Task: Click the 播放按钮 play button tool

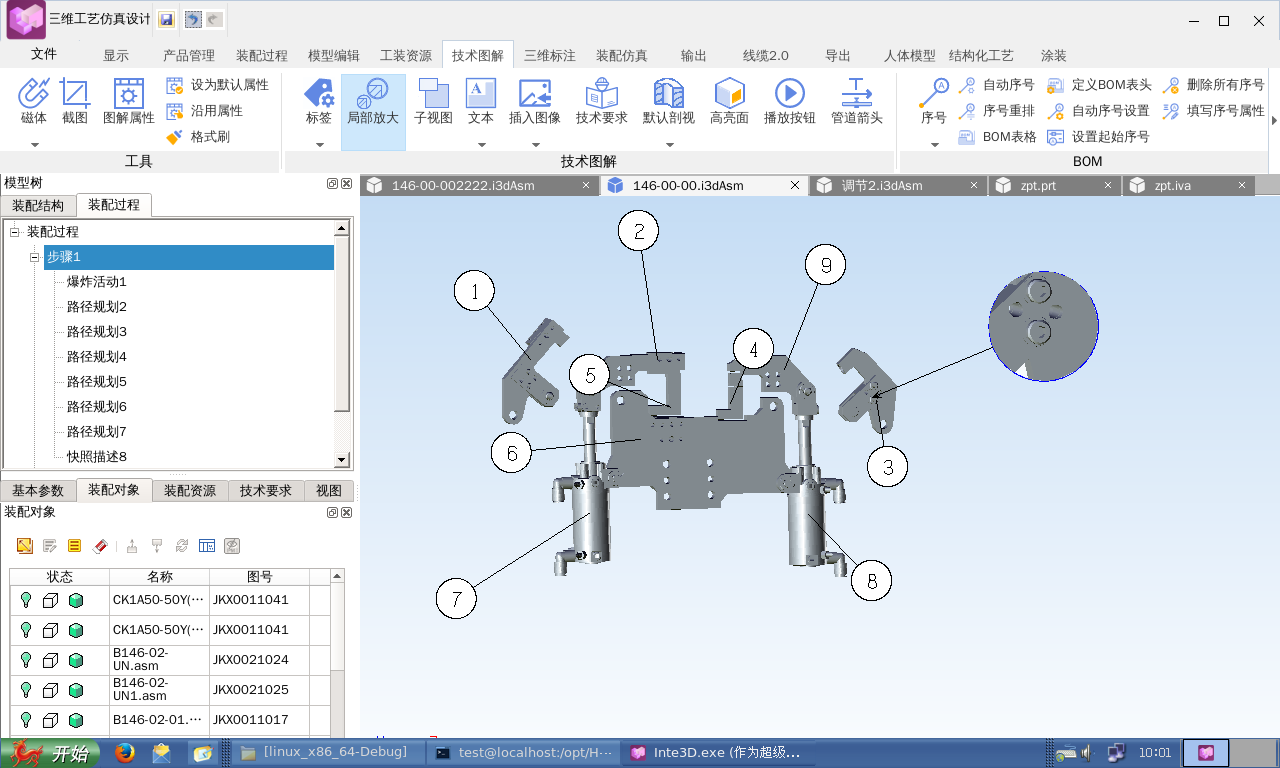Action: 789,103
